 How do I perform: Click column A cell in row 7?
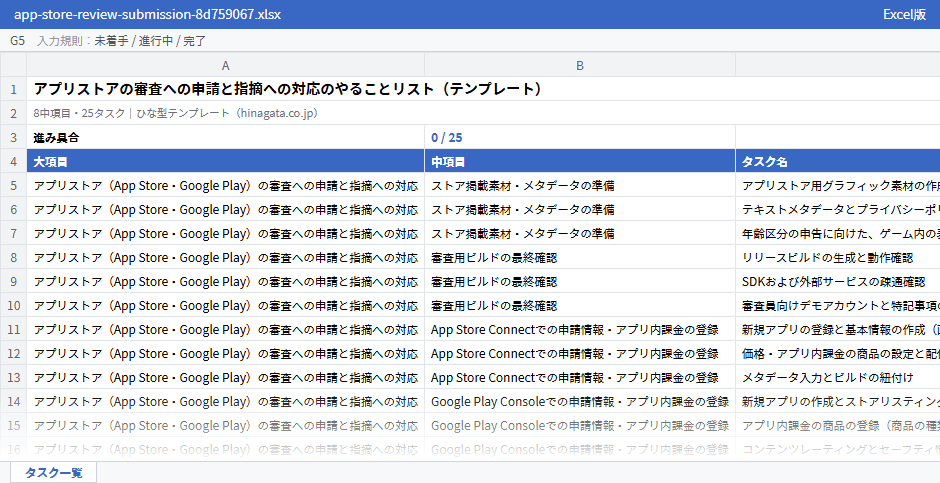pos(225,233)
